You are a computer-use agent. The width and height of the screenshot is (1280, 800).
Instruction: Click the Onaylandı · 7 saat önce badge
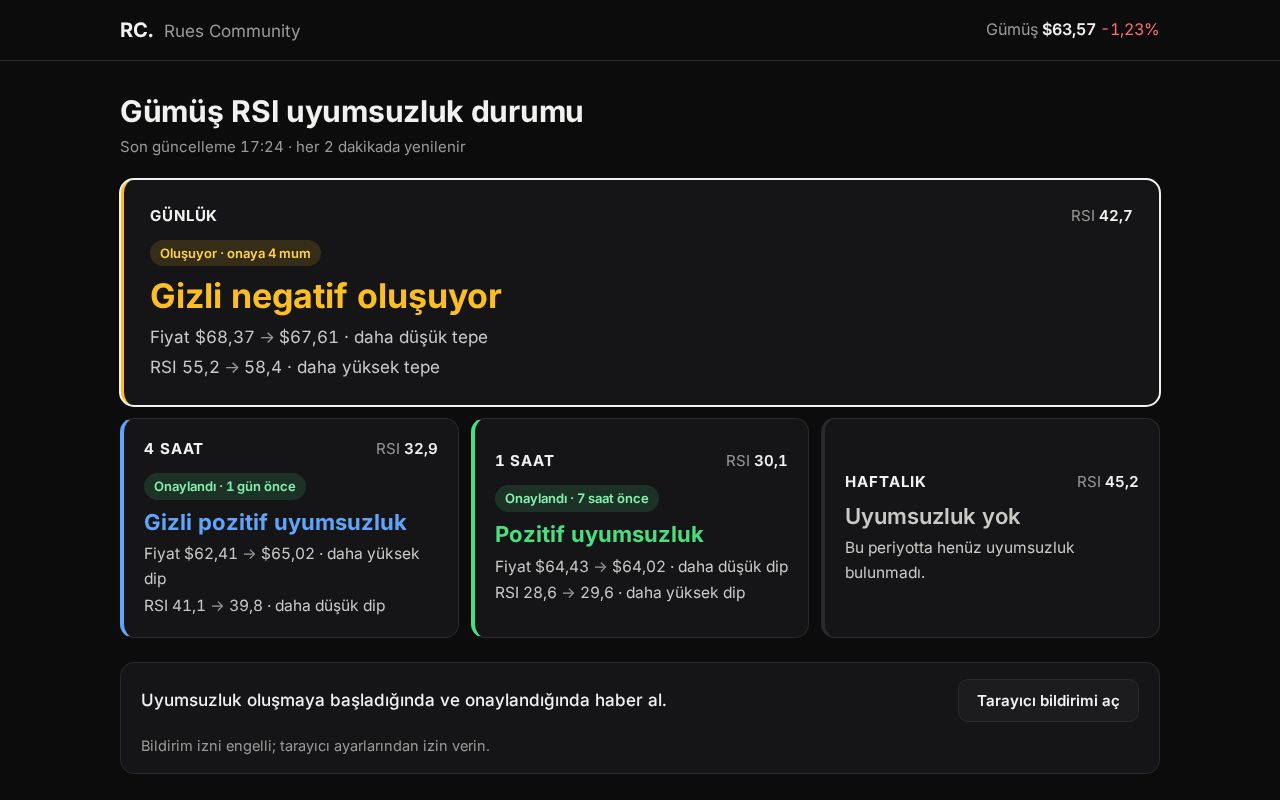[576, 498]
